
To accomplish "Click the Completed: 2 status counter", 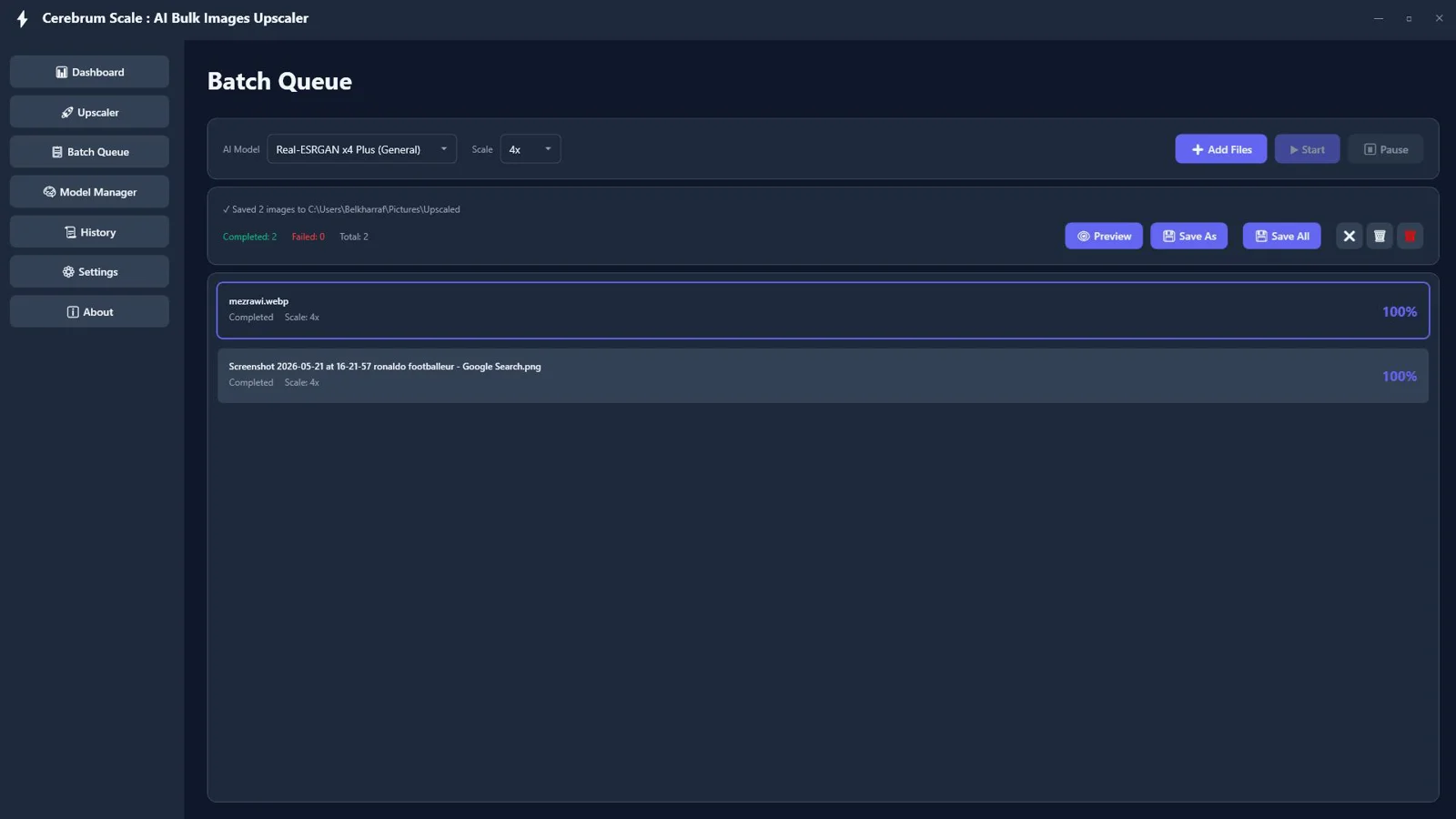I will 249,237.
